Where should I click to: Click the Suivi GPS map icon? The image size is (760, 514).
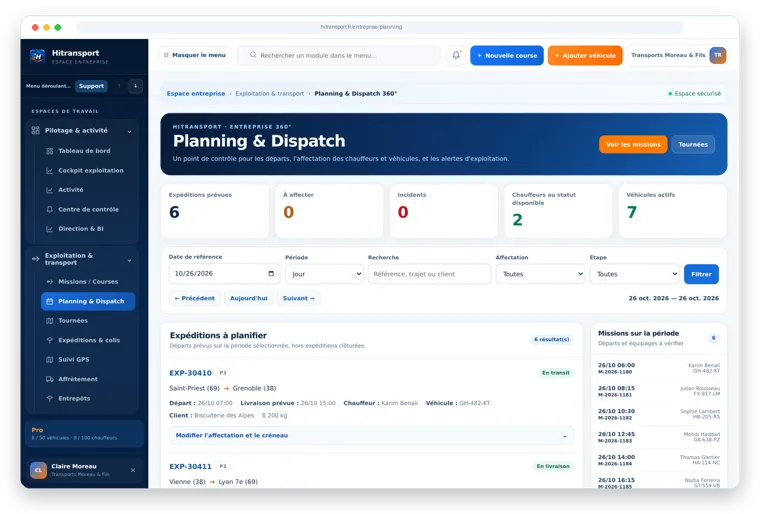click(49, 360)
